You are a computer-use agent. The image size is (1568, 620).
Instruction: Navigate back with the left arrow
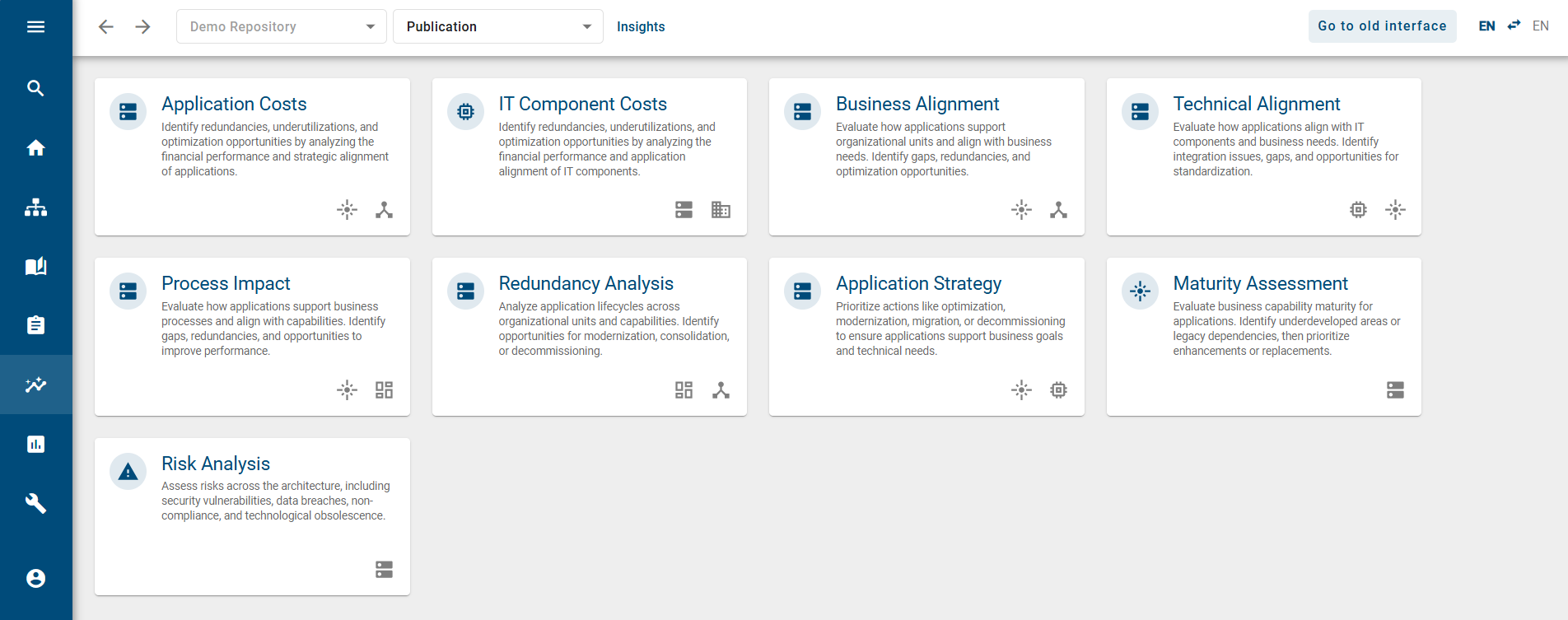point(106,27)
